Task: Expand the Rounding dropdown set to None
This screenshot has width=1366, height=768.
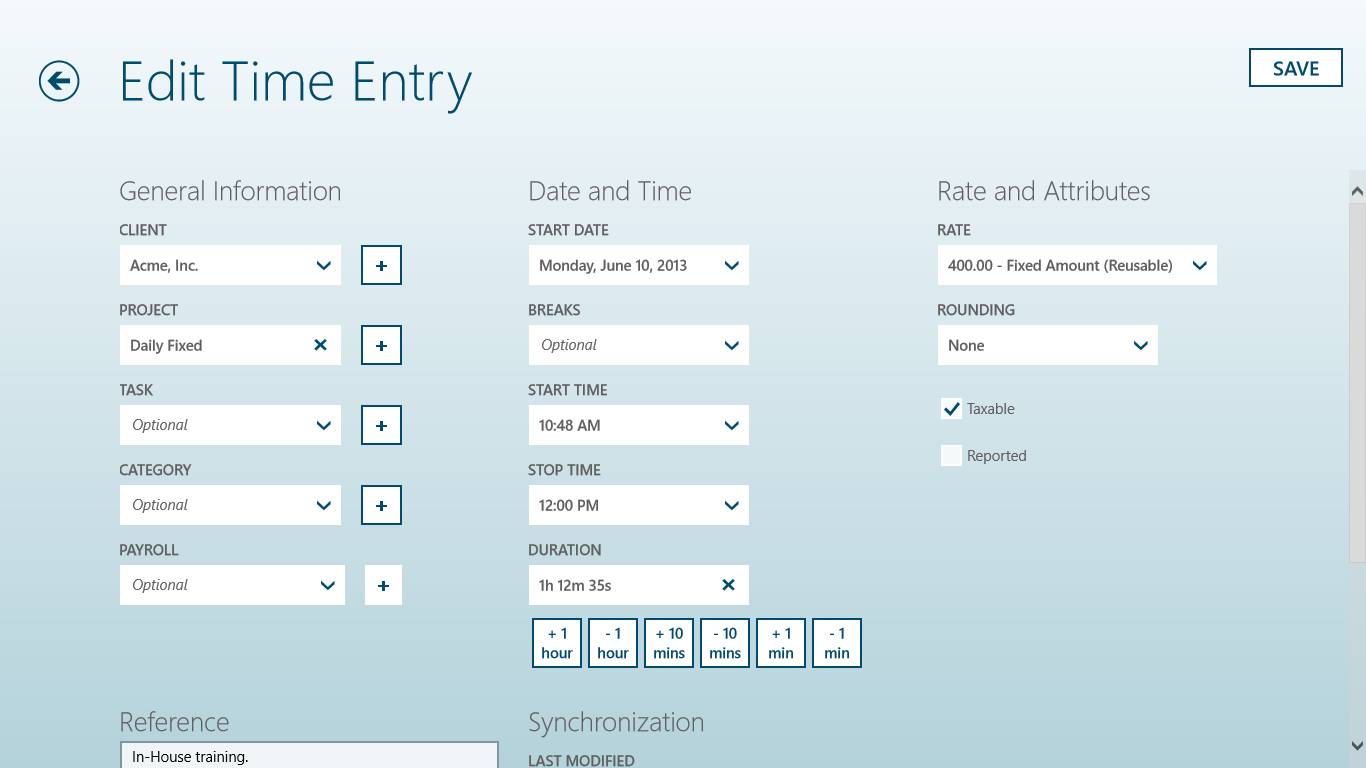Action: (x=1047, y=346)
